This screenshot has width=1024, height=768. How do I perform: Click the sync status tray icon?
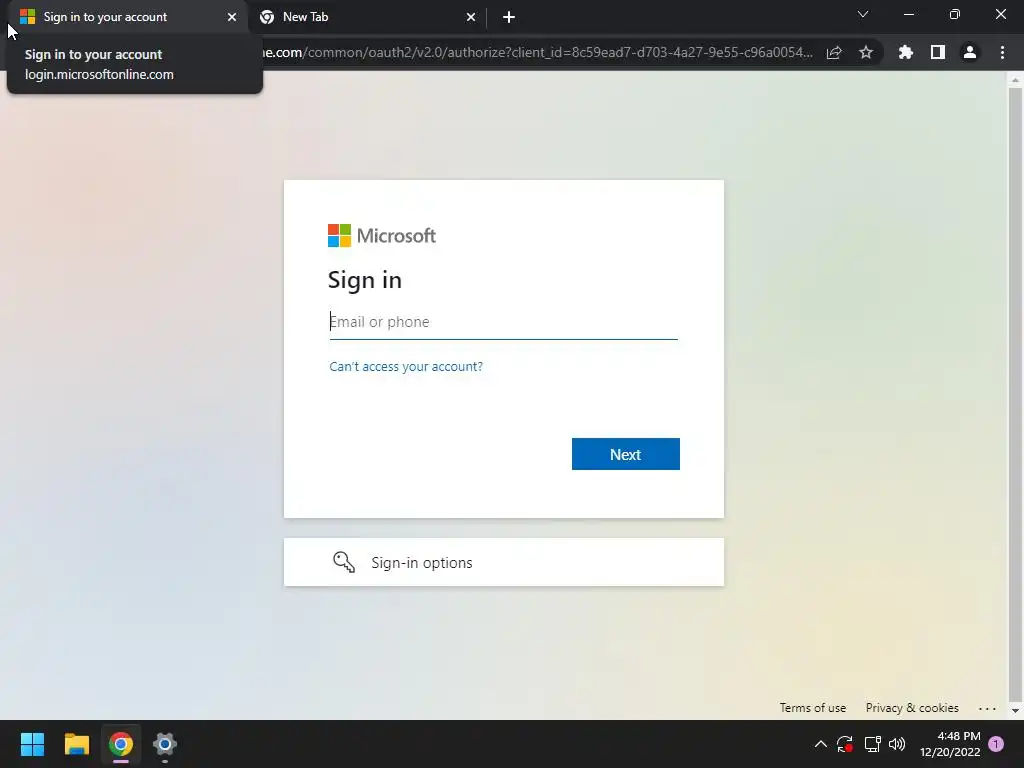click(x=845, y=744)
